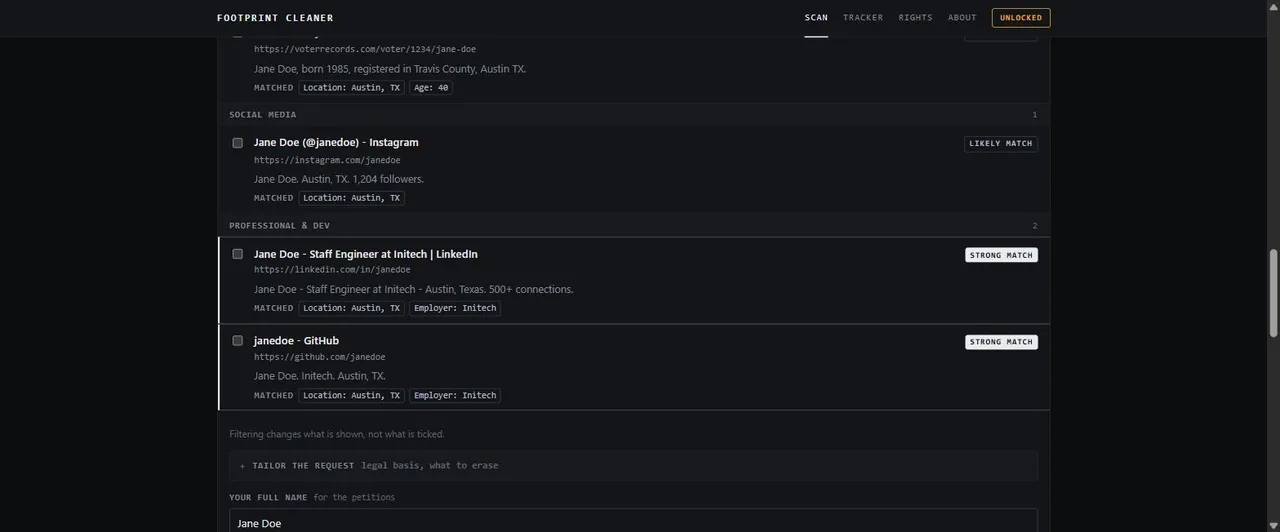The image size is (1280, 532).
Task: Click the Jane Doe (@janedoe) - Instagram title
Action: coord(336,143)
